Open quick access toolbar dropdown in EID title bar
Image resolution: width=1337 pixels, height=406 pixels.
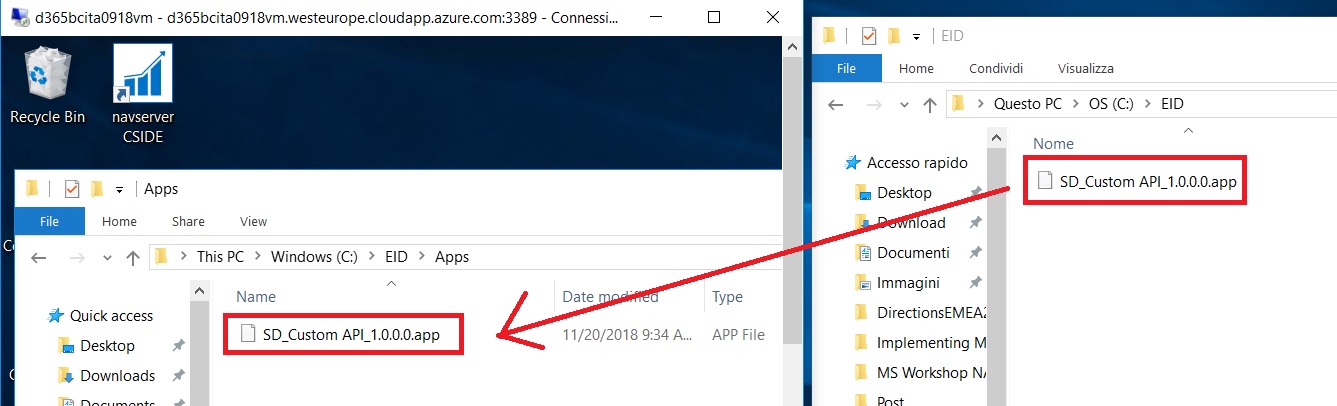click(x=916, y=36)
